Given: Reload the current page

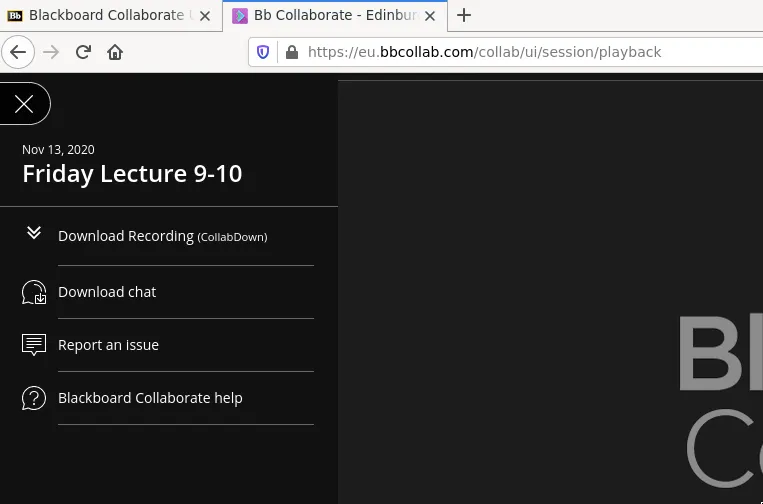Looking at the screenshot, I should [83, 52].
